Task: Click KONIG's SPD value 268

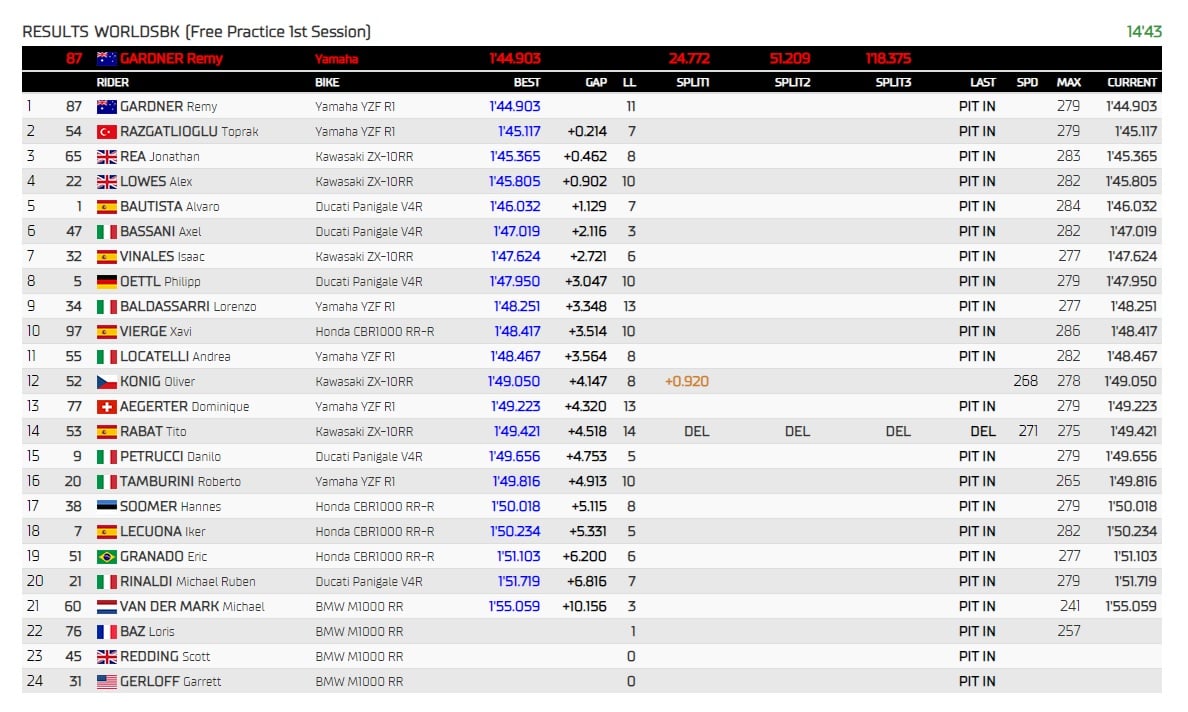Action: [1026, 382]
